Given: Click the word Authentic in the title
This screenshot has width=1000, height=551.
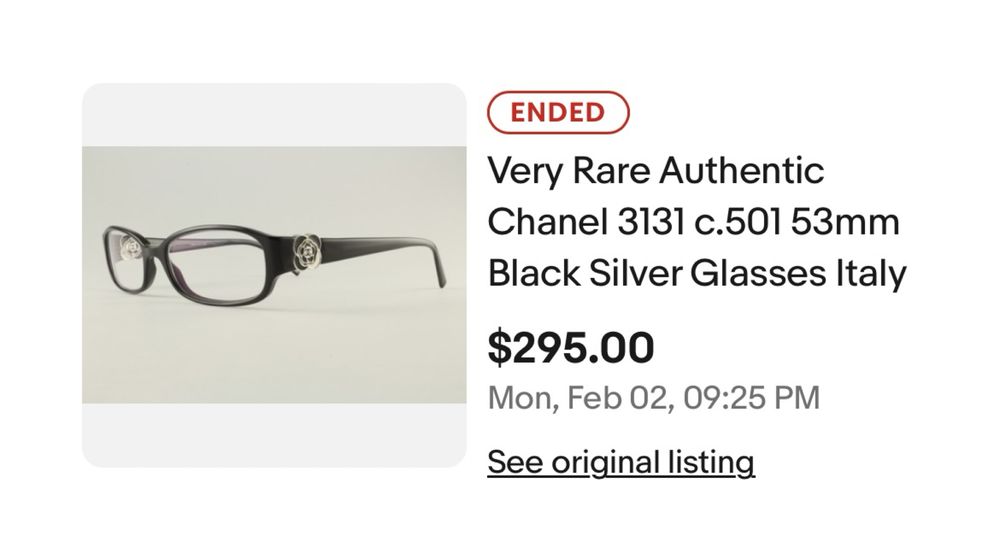Looking at the screenshot, I should click(742, 170).
